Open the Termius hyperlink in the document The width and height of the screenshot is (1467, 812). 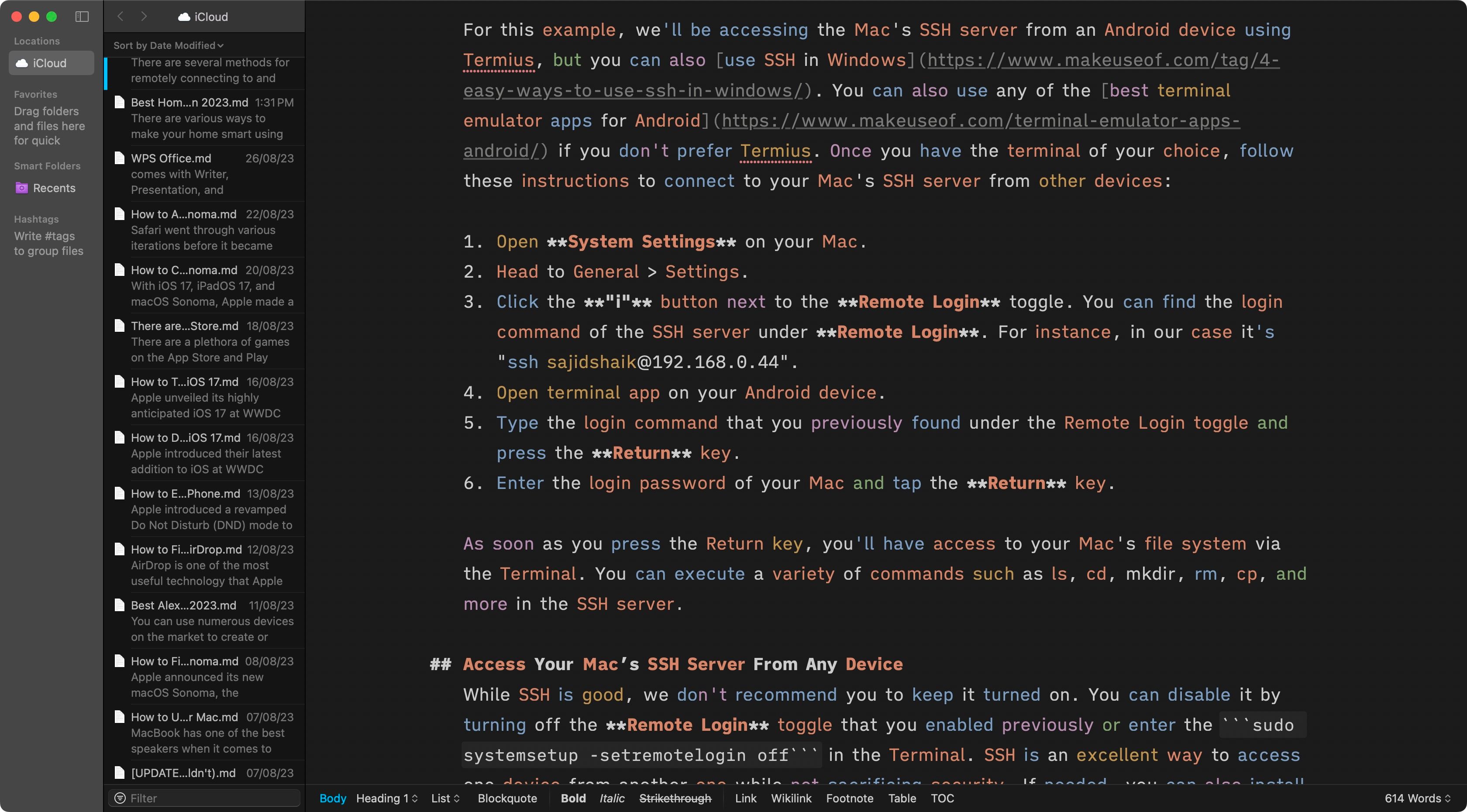coord(498,60)
